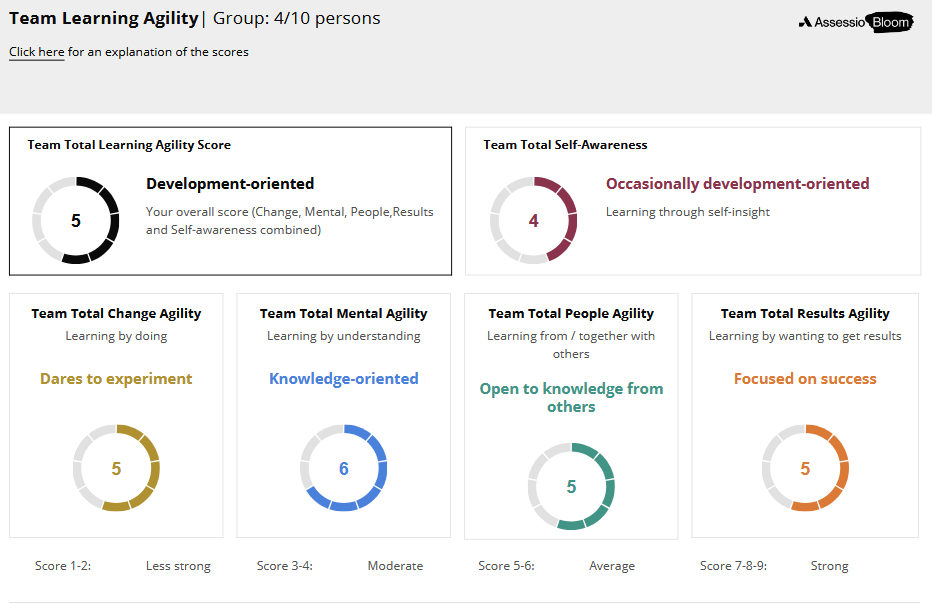Click the 'Knowledge-oriented' label
Image resolution: width=932 pixels, height=612 pixels.
344,378
